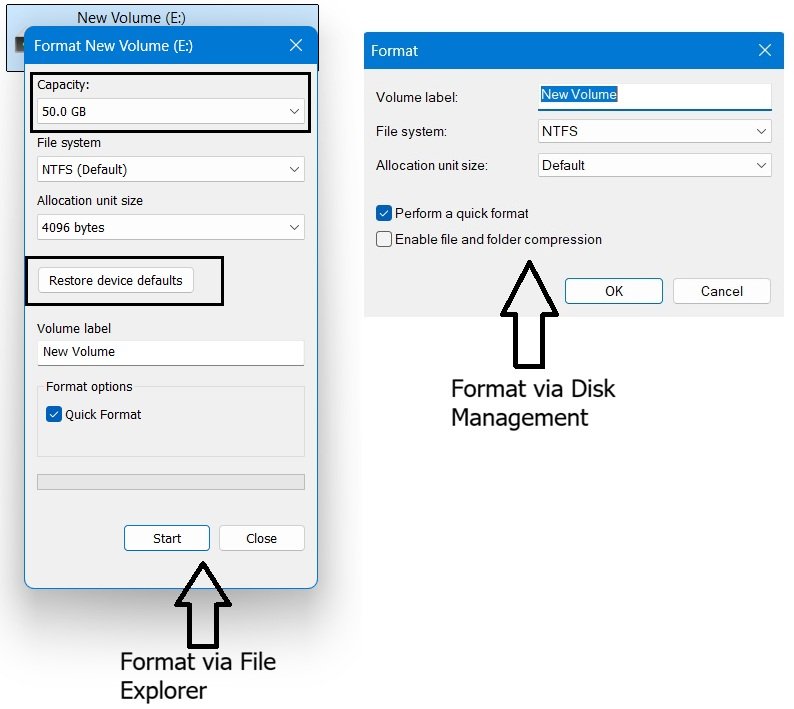Click the format progress bar
794x709 pixels.
coord(171,482)
